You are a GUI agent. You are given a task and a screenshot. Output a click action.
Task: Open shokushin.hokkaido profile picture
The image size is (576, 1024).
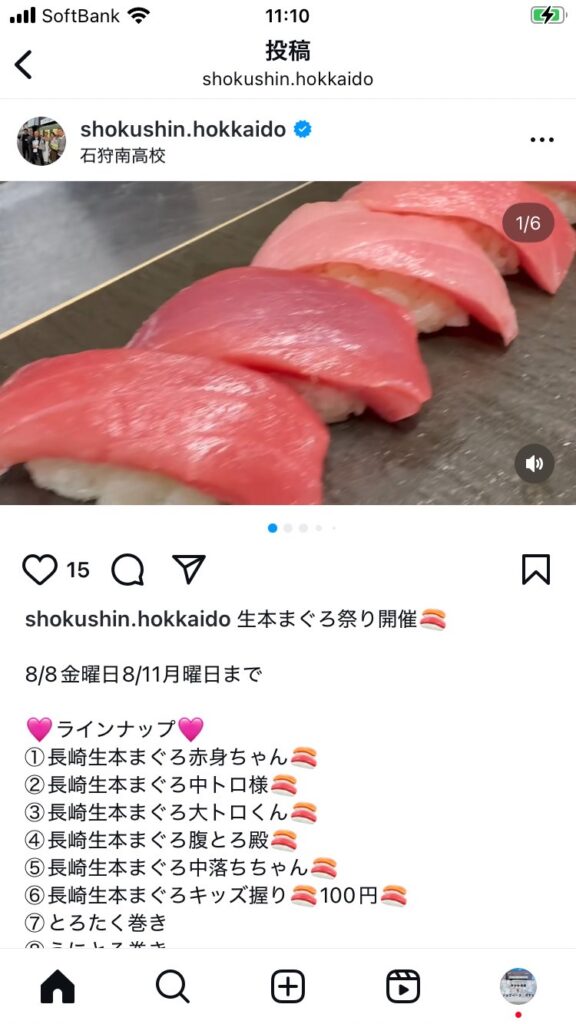click(x=41, y=141)
